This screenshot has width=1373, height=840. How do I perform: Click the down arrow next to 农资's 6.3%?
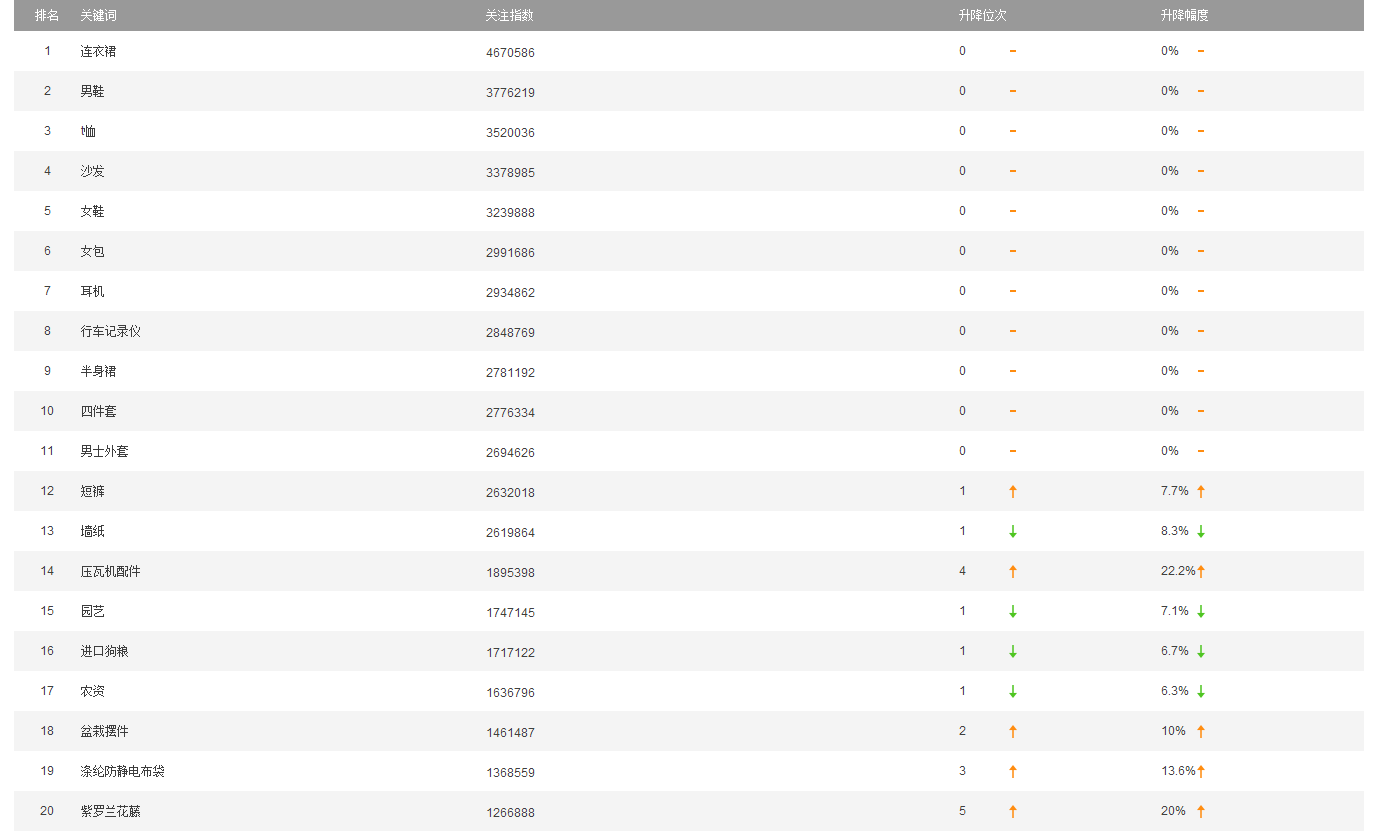[x=1201, y=691]
